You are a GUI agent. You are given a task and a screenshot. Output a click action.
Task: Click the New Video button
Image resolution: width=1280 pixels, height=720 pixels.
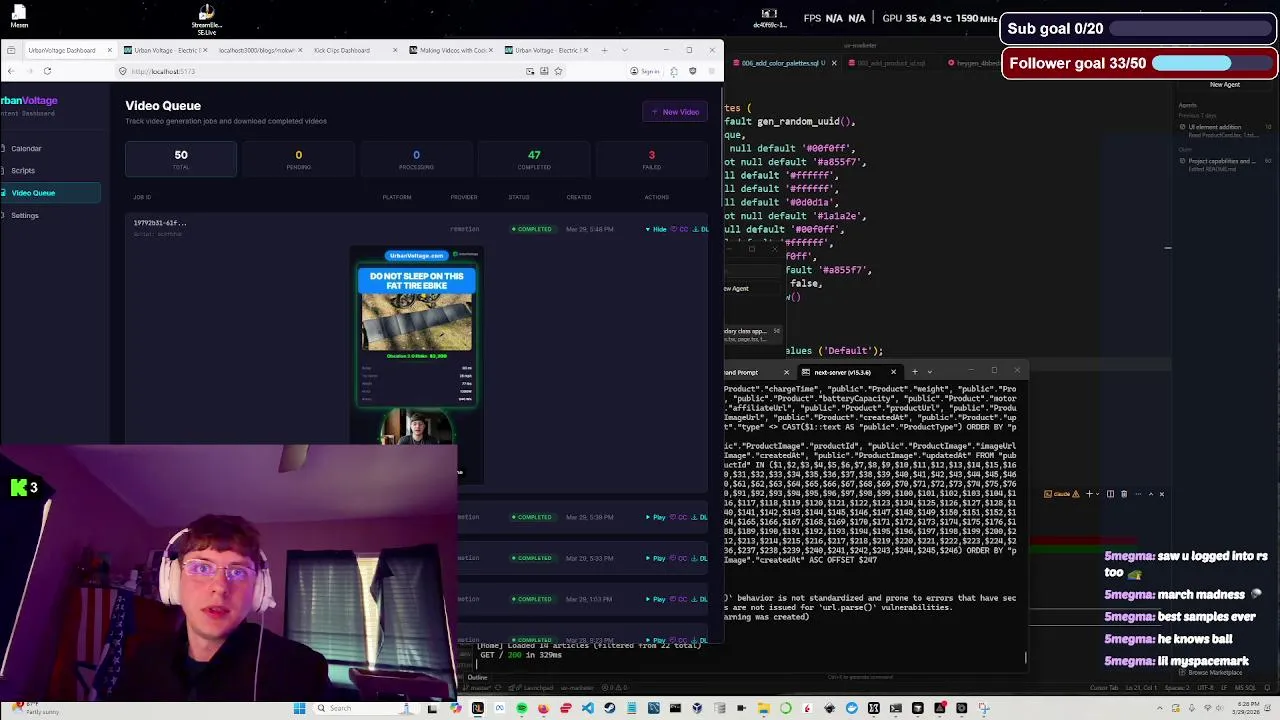pyautogui.click(x=675, y=112)
